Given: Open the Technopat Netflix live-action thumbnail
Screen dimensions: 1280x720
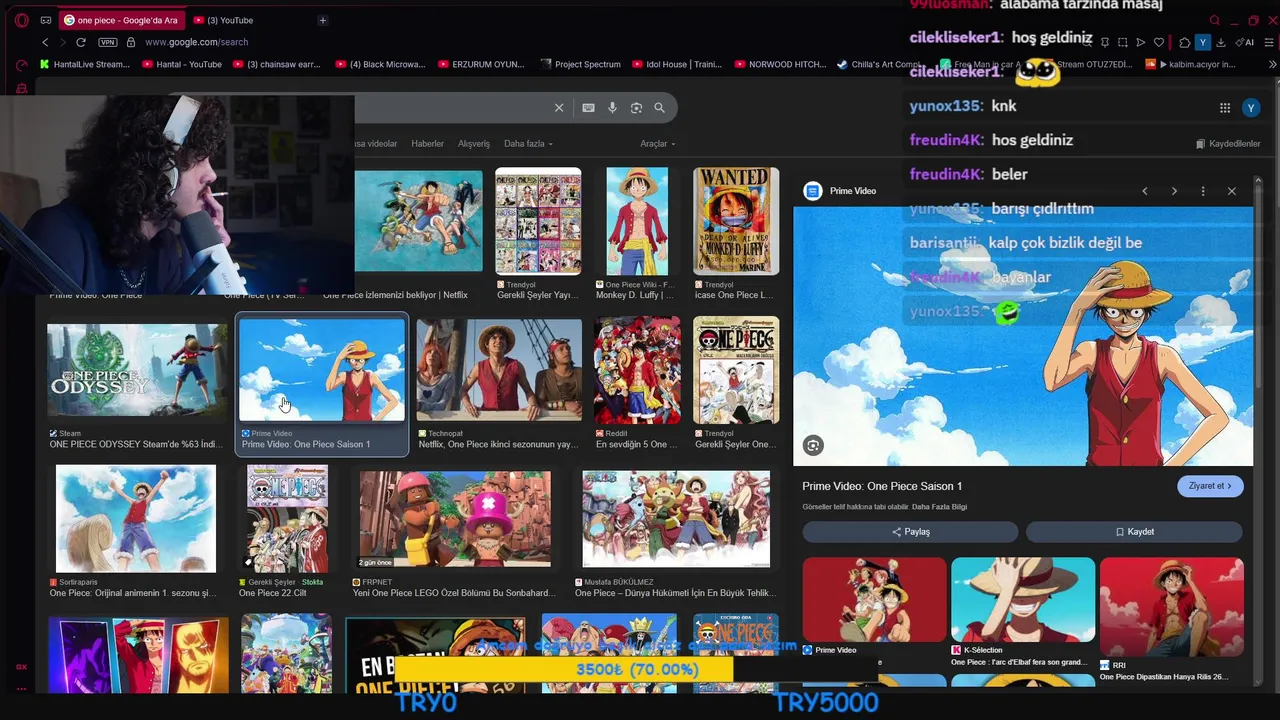Looking at the screenshot, I should pyautogui.click(x=499, y=370).
